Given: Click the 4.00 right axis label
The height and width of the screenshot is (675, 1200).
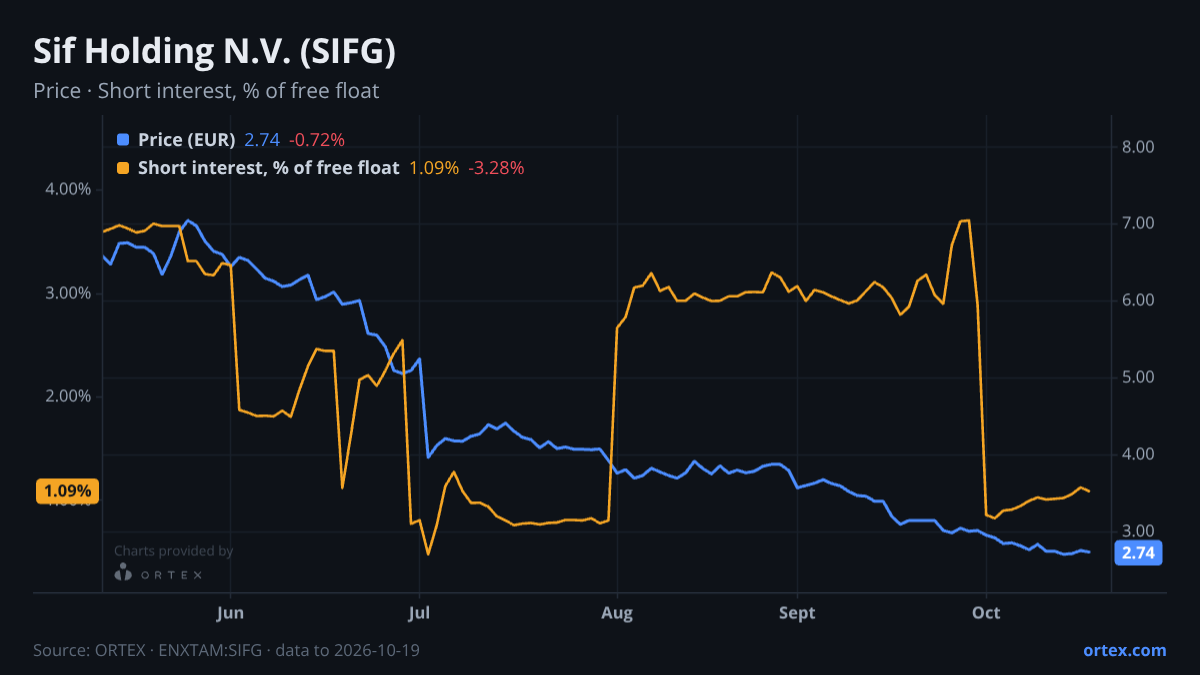Looking at the screenshot, I should (1139, 454).
